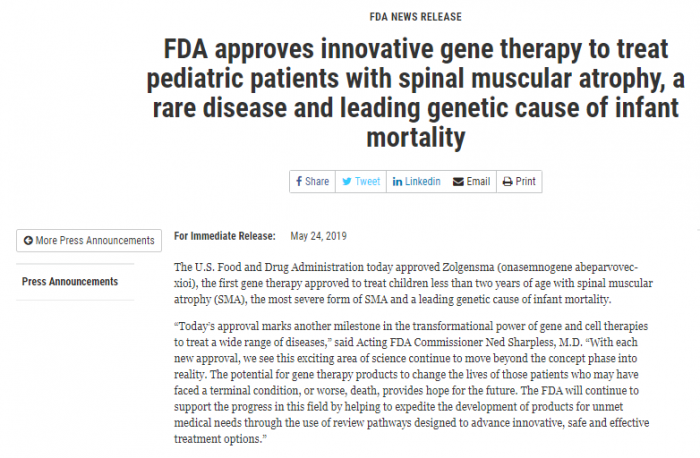Go to More Press Announcements
The image size is (700, 458).
(89, 241)
